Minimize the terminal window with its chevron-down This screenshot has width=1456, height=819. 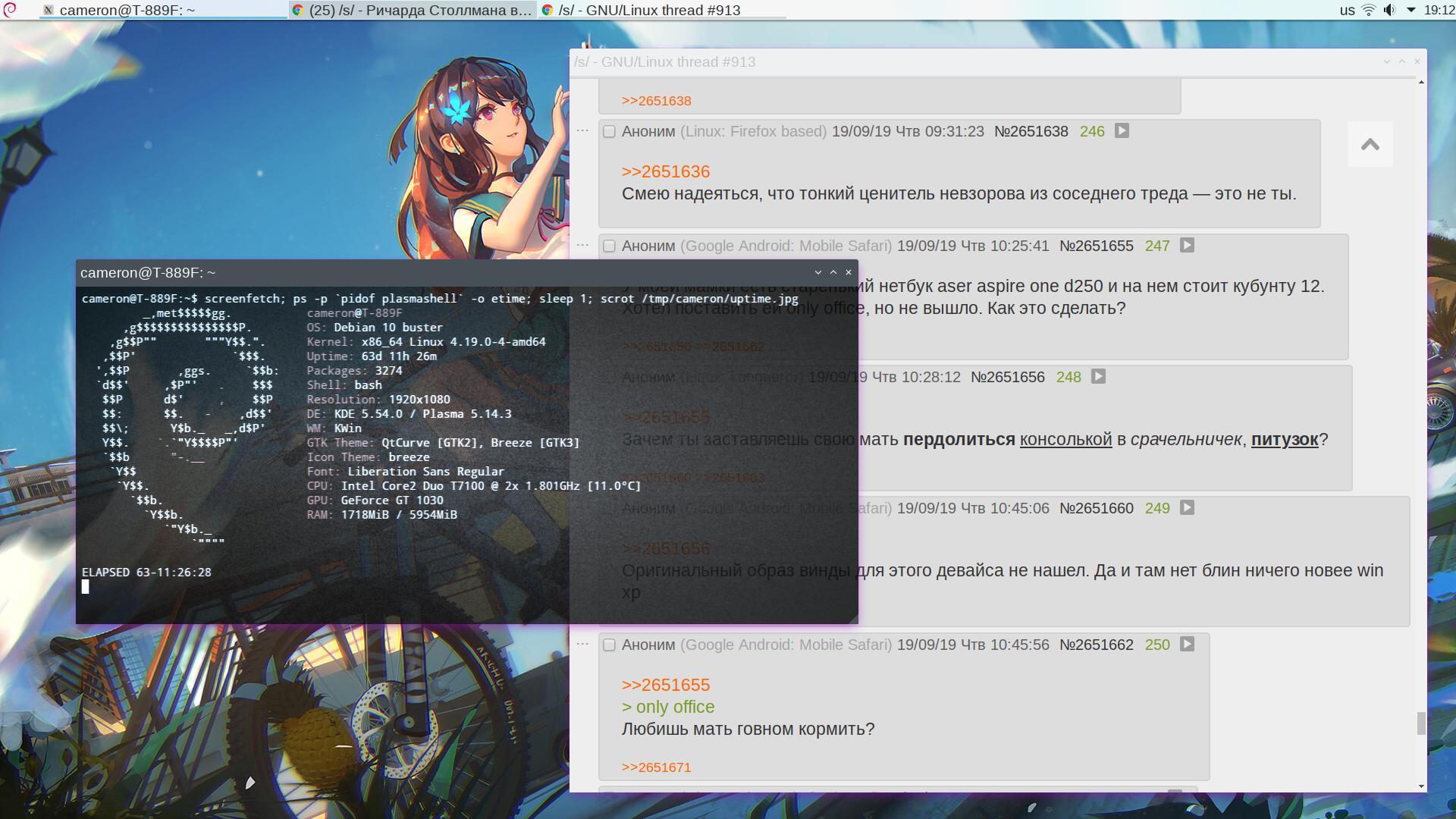[x=817, y=272]
